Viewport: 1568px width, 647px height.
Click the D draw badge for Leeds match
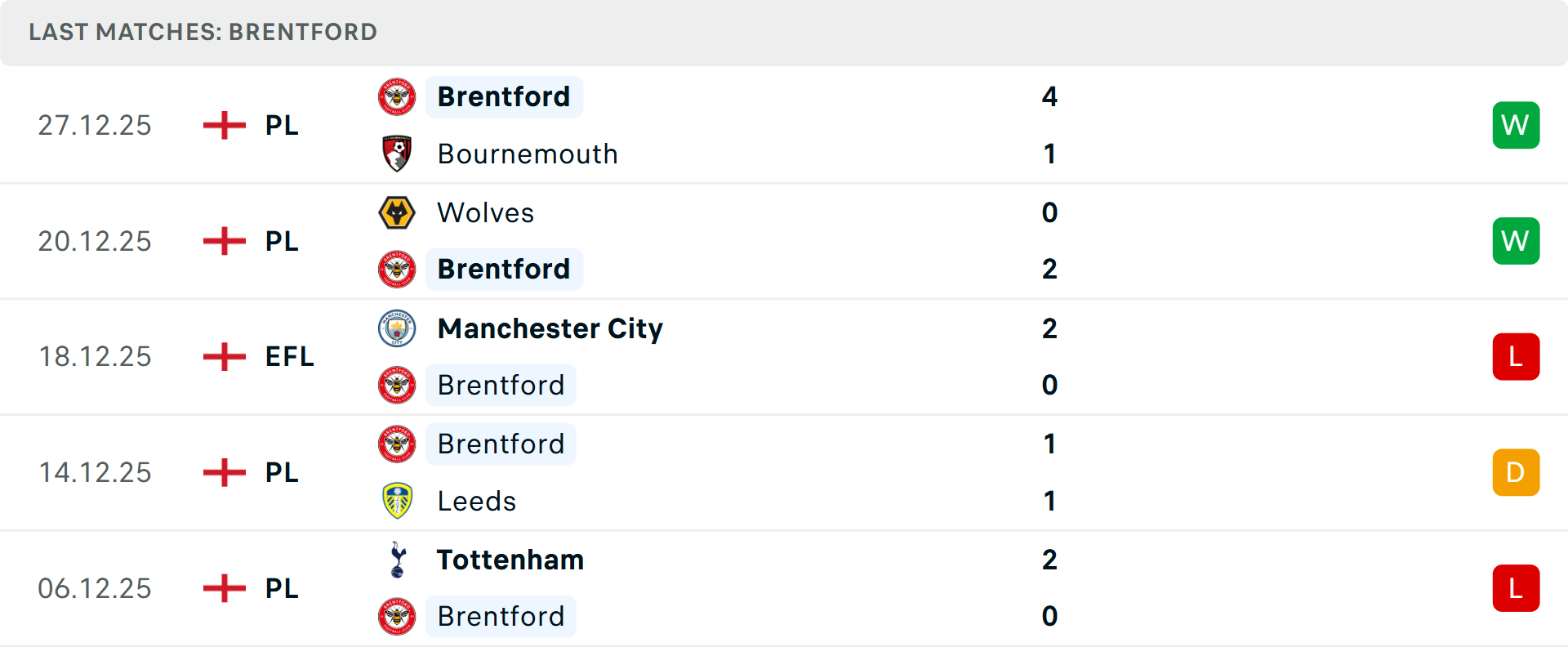pos(1516,472)
